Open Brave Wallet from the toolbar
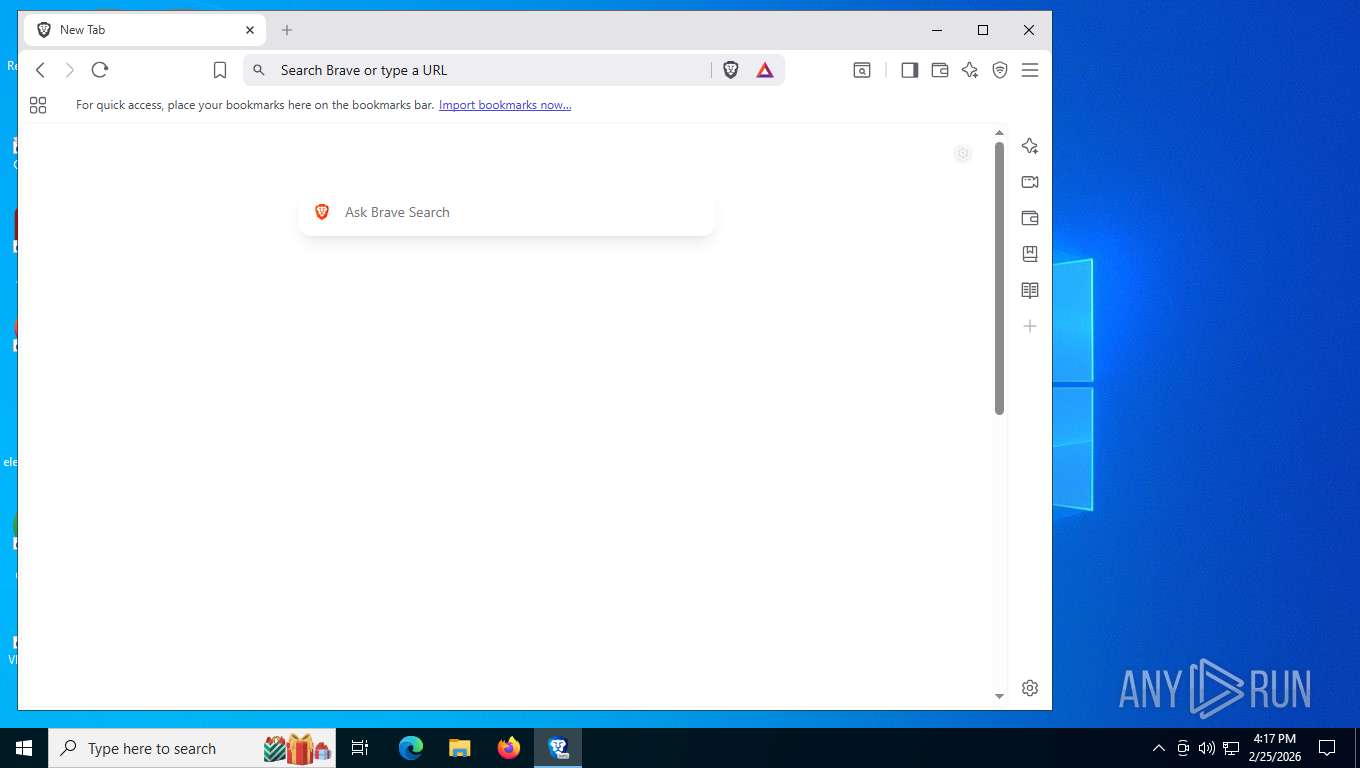Viewport: 1360px width, 768px height. 940,70
